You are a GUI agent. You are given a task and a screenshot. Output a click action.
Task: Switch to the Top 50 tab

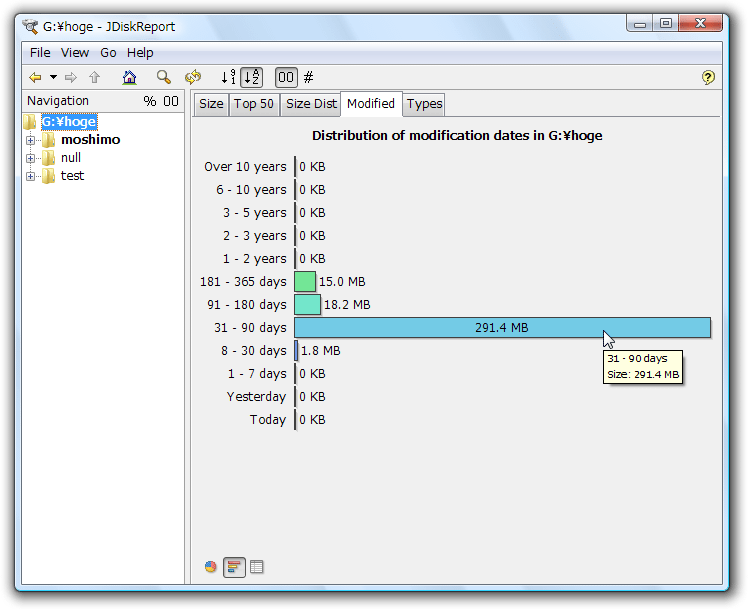point(254,104)
